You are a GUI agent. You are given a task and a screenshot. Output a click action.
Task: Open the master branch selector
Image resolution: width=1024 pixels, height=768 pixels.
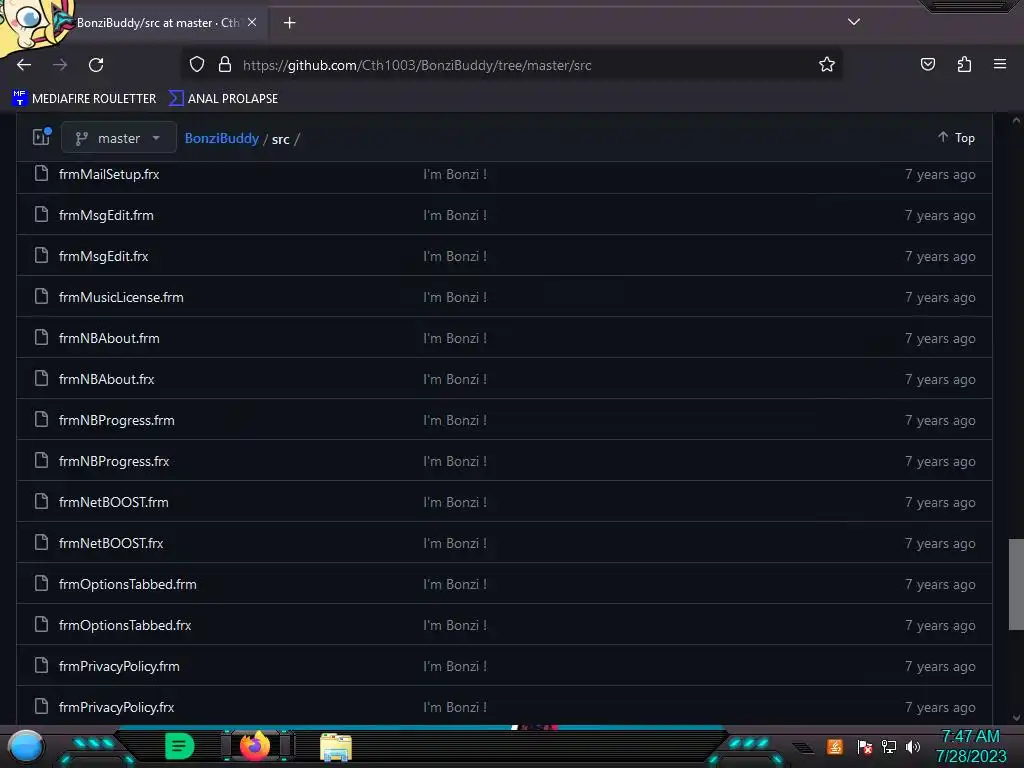[119, 138]
